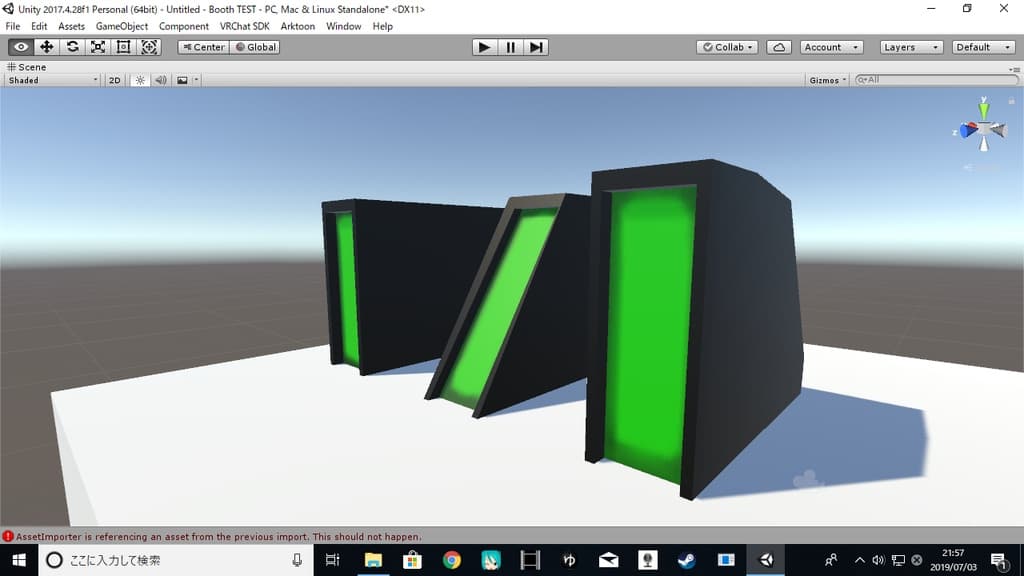Open the GameObject menu
The width and height of the screenshot is (1024, 576).
click(x=122, y=26)
